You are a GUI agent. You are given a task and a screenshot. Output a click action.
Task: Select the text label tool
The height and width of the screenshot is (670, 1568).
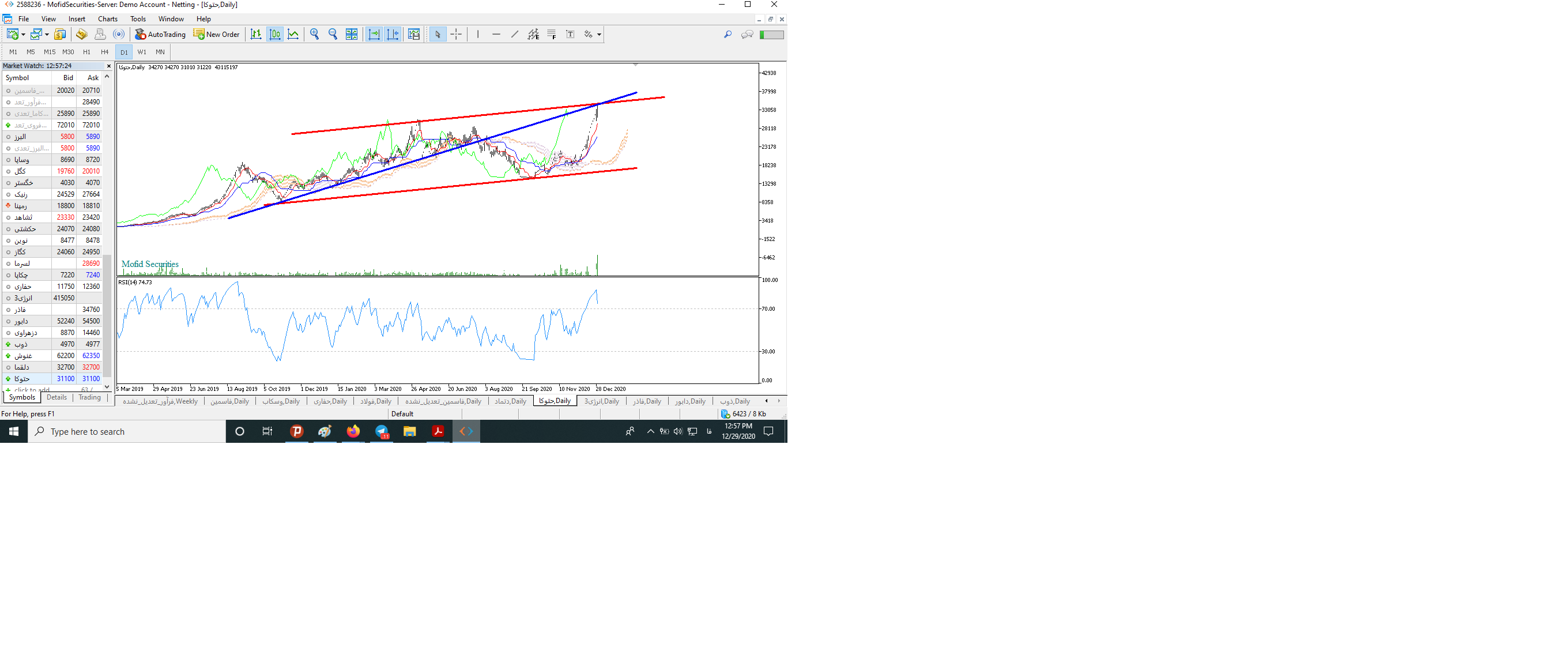click(570, 34)
